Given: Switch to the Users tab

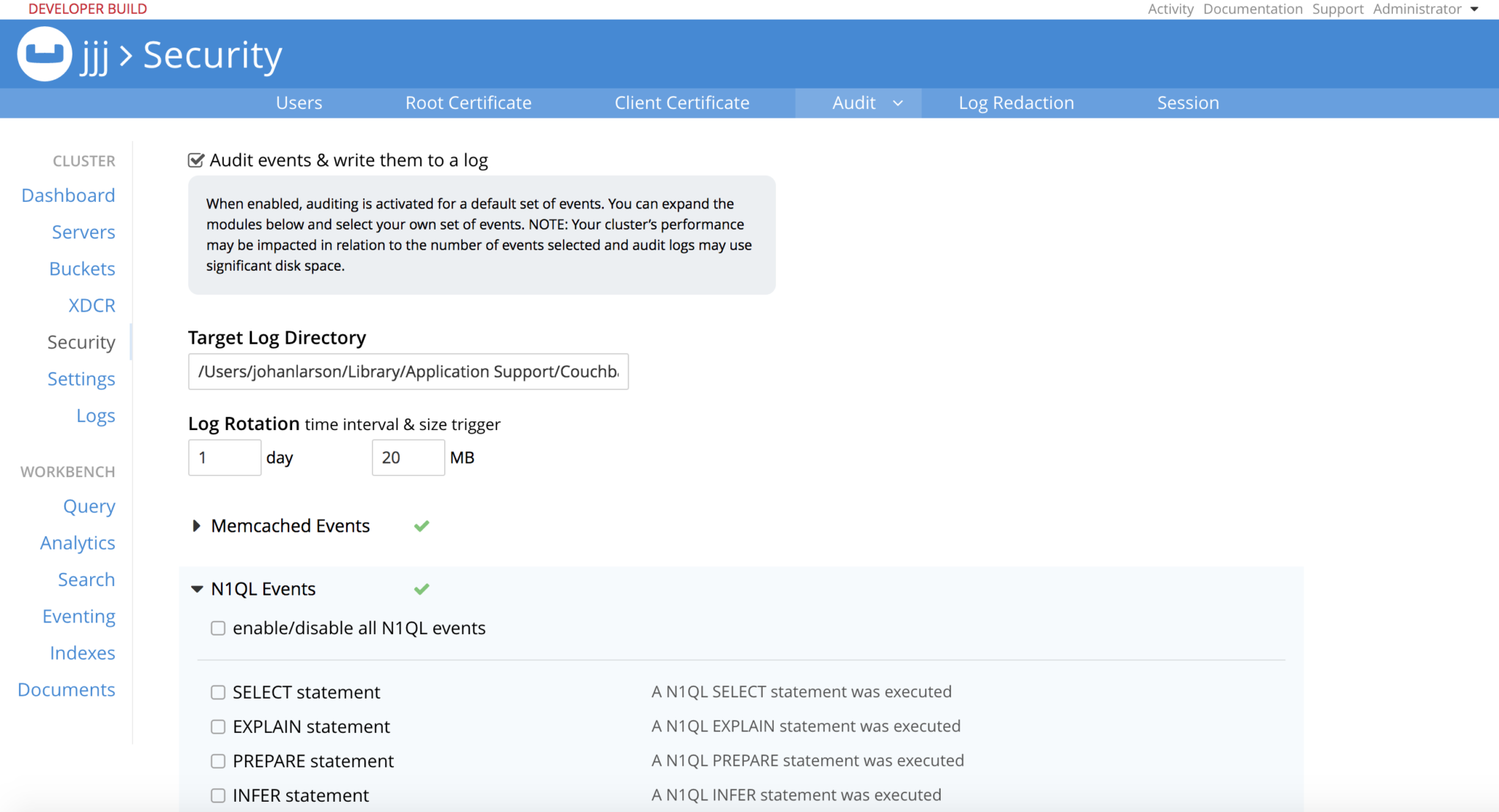Looking at the screenshot, I should (299, 103).
